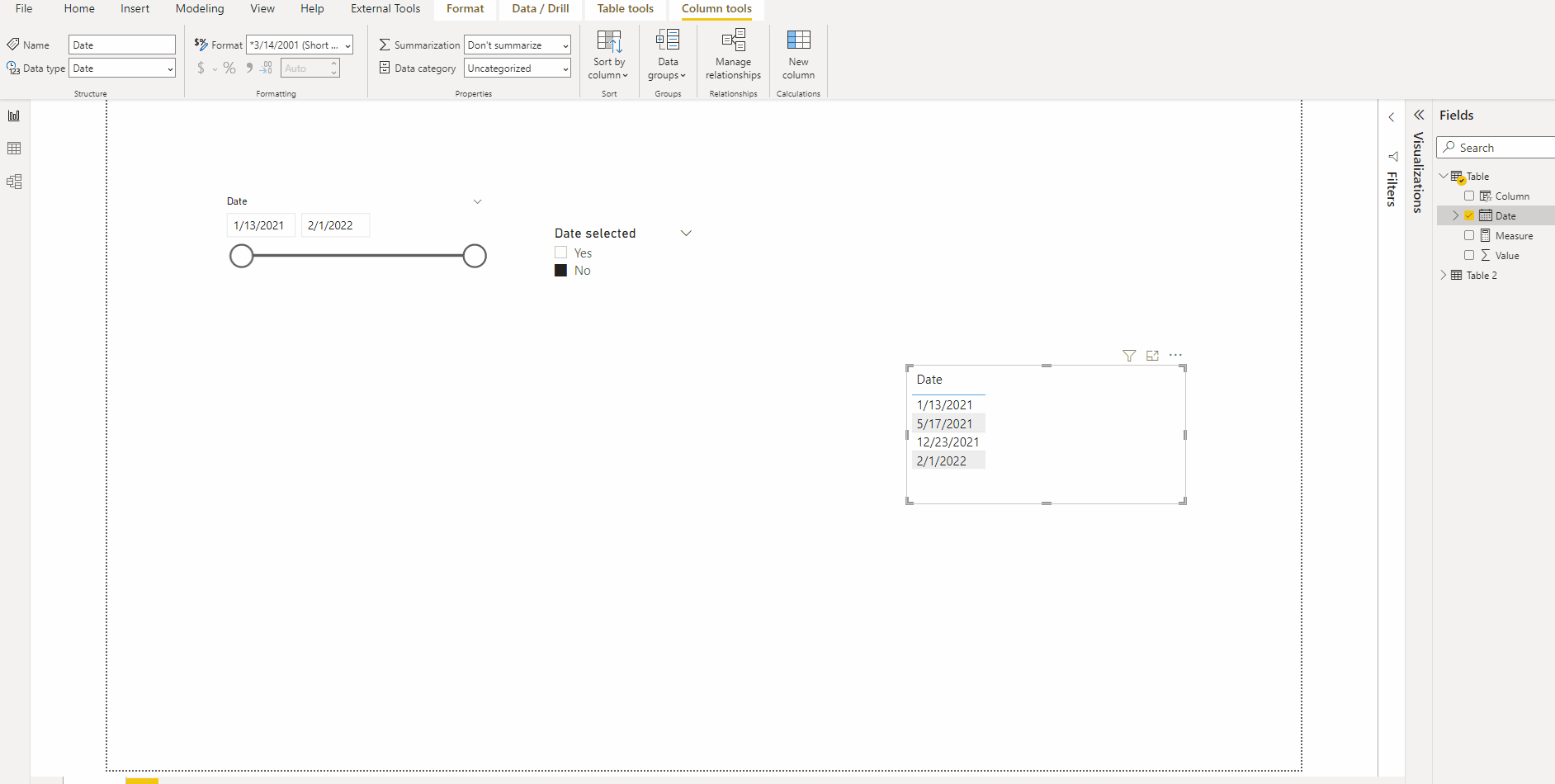1555x784 pixels.
Task: Open Date selected slicer chevron
Action: [x=686, y=234]
